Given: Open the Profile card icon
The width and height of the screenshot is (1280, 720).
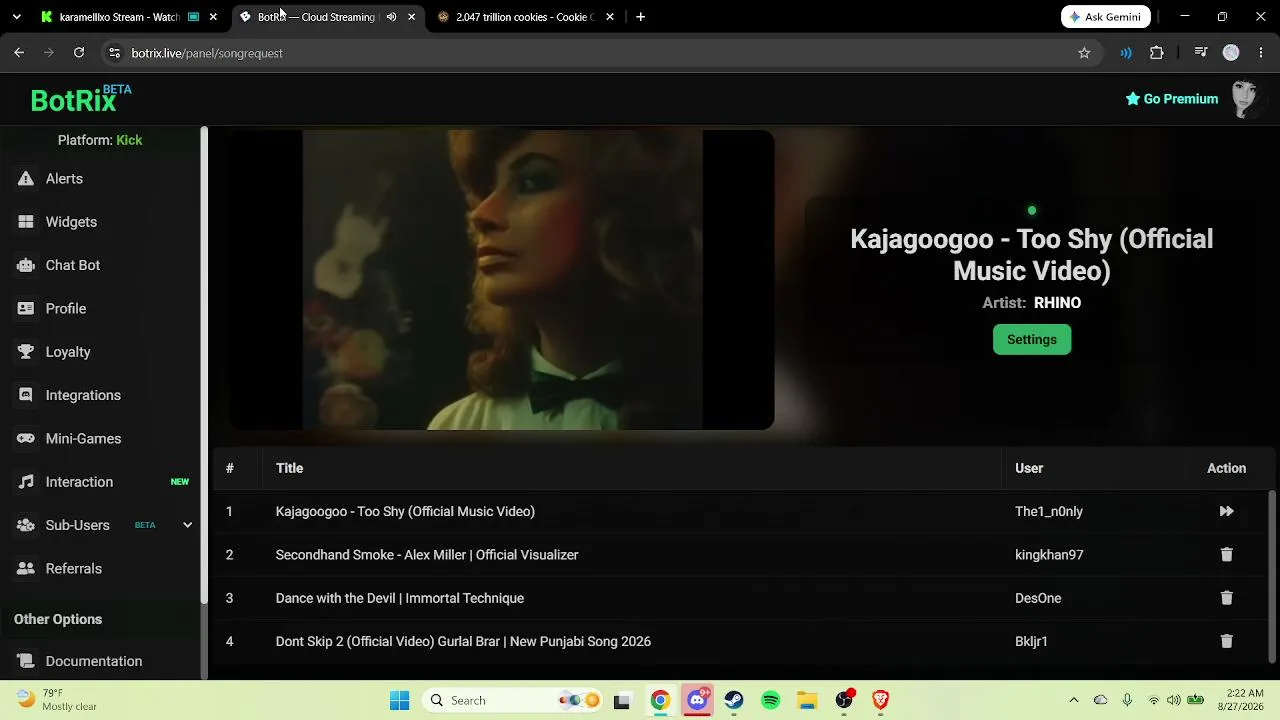Looking at the screenshot, I should pyautogui.click(x=26, y=309).
